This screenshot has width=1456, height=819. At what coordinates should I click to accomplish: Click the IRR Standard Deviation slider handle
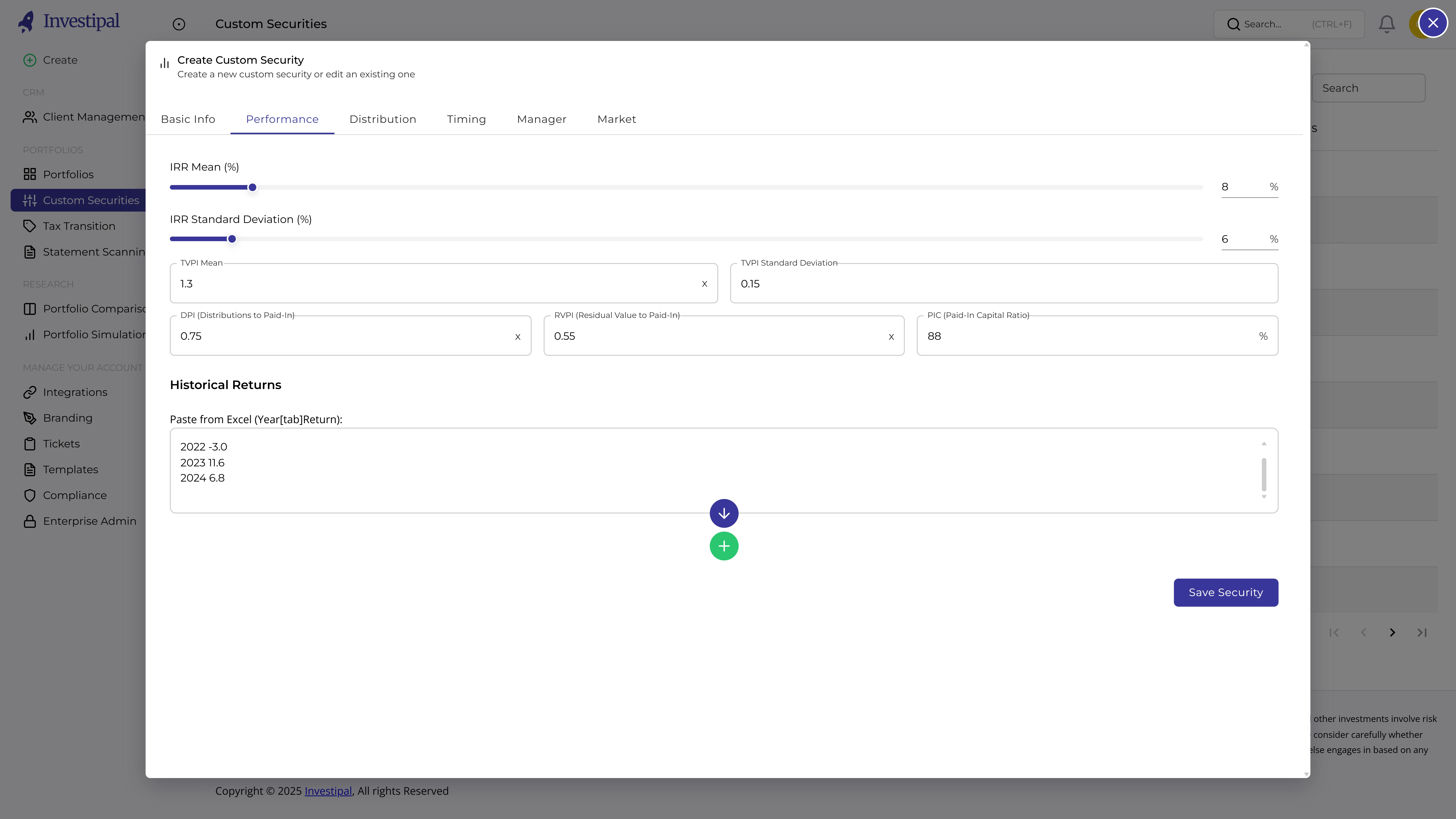[232, 239]
